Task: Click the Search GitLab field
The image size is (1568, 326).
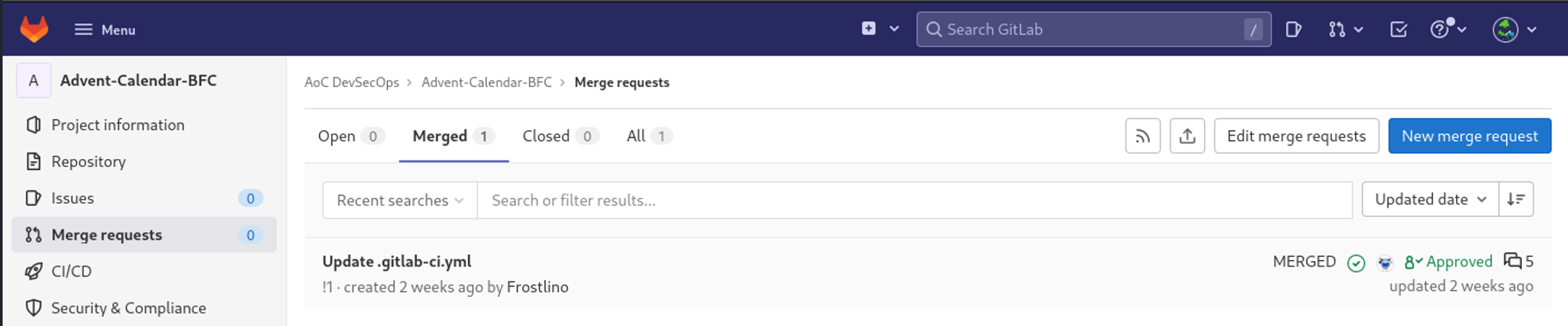Action: (x=1094, y=29)
